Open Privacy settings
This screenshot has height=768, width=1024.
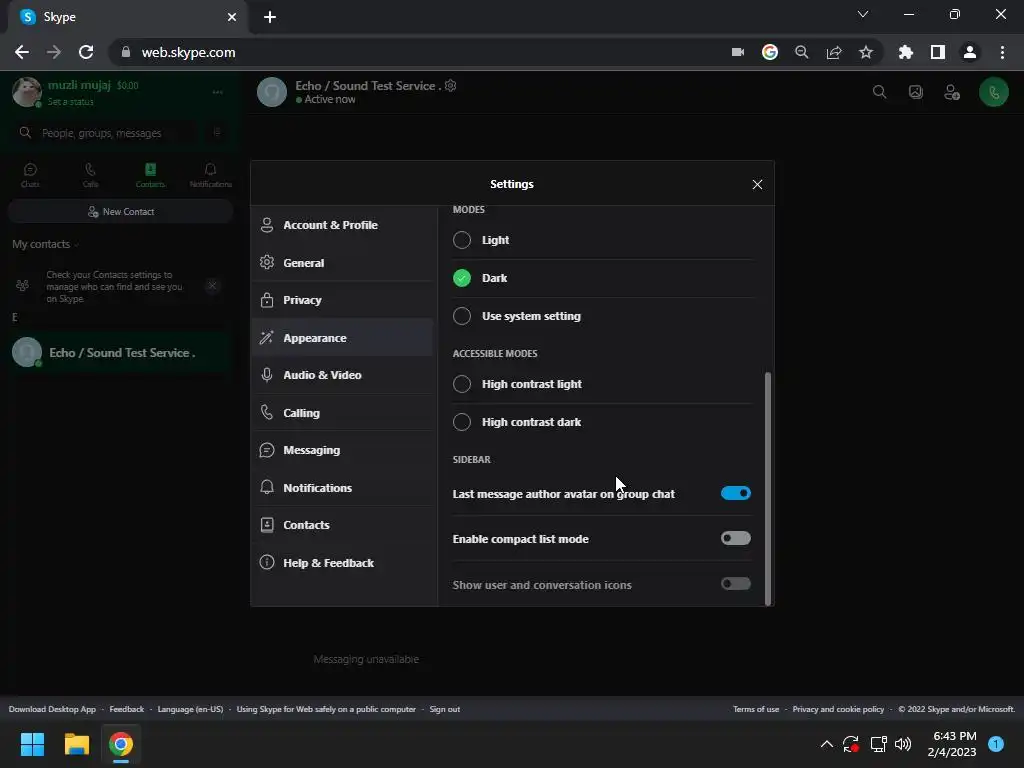point(342,300)
